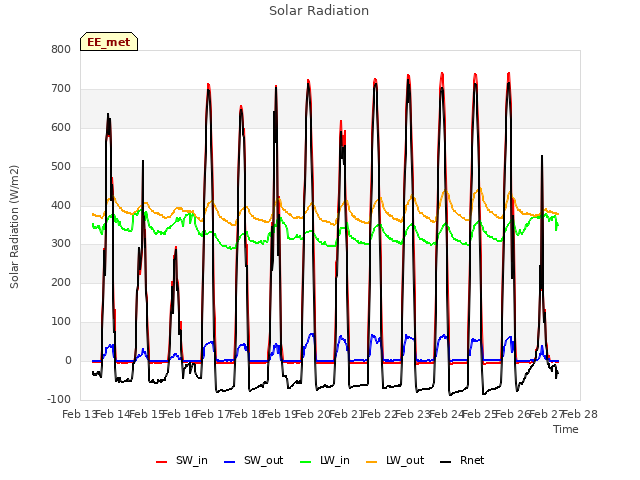Click the Feb 20 x-axis tick label
The width and height of the screenshot is (640, 480).
coord(313,415)
